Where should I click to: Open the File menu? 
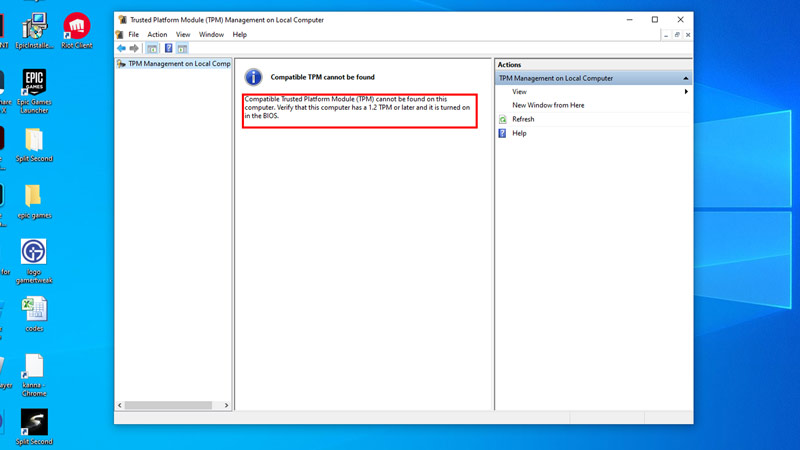(134, 35)
